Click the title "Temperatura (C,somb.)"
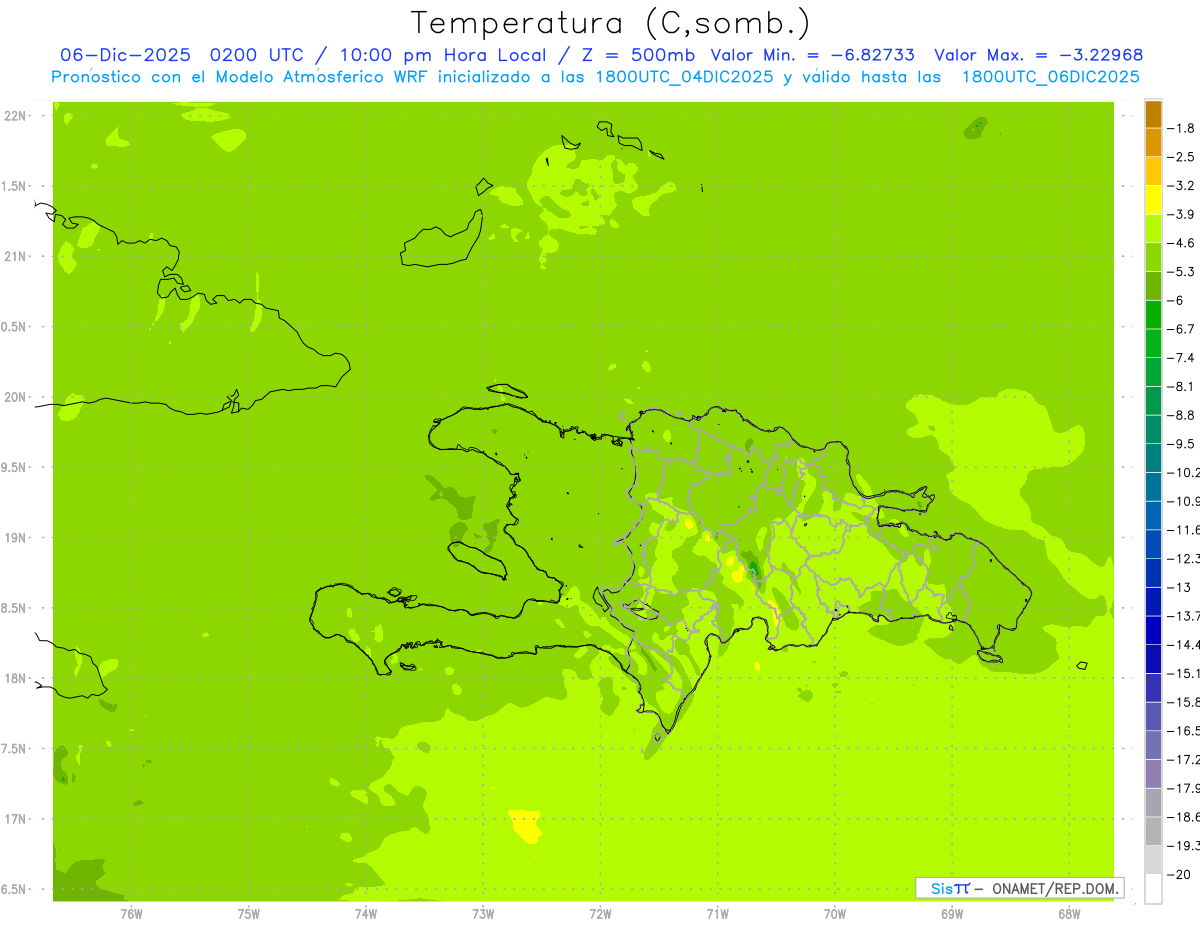 611,23
